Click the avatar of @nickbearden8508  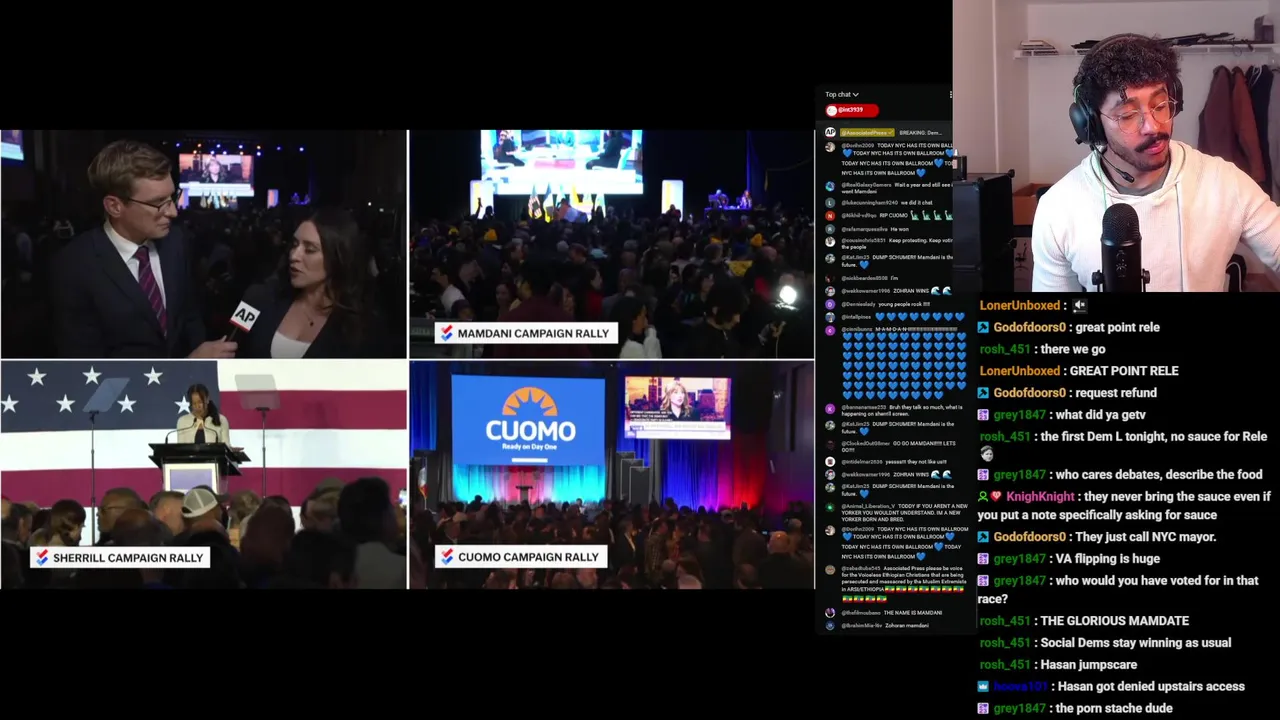click(830, 278)
